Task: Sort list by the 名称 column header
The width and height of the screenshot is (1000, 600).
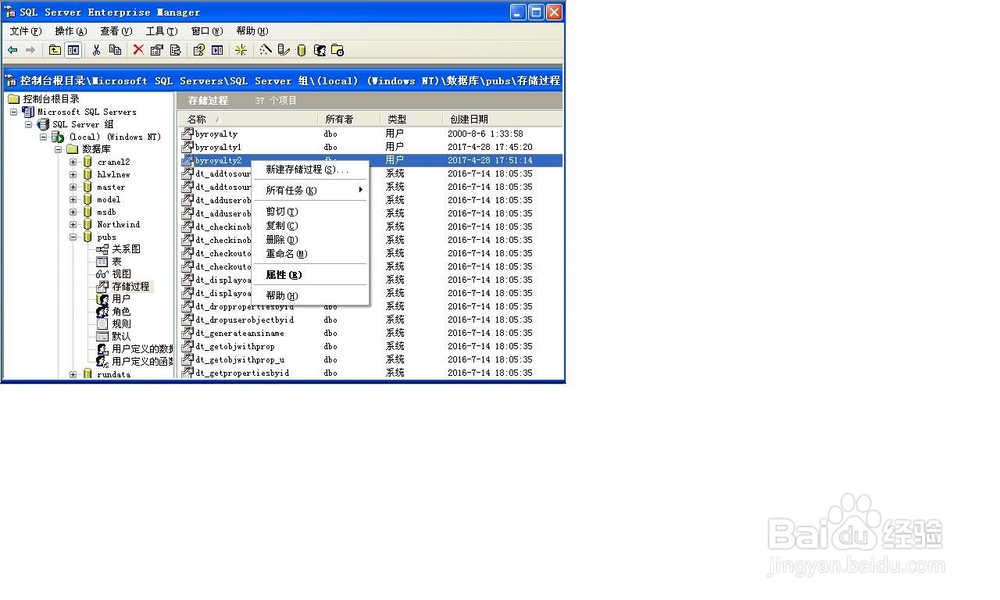Action: pos(247,119)
